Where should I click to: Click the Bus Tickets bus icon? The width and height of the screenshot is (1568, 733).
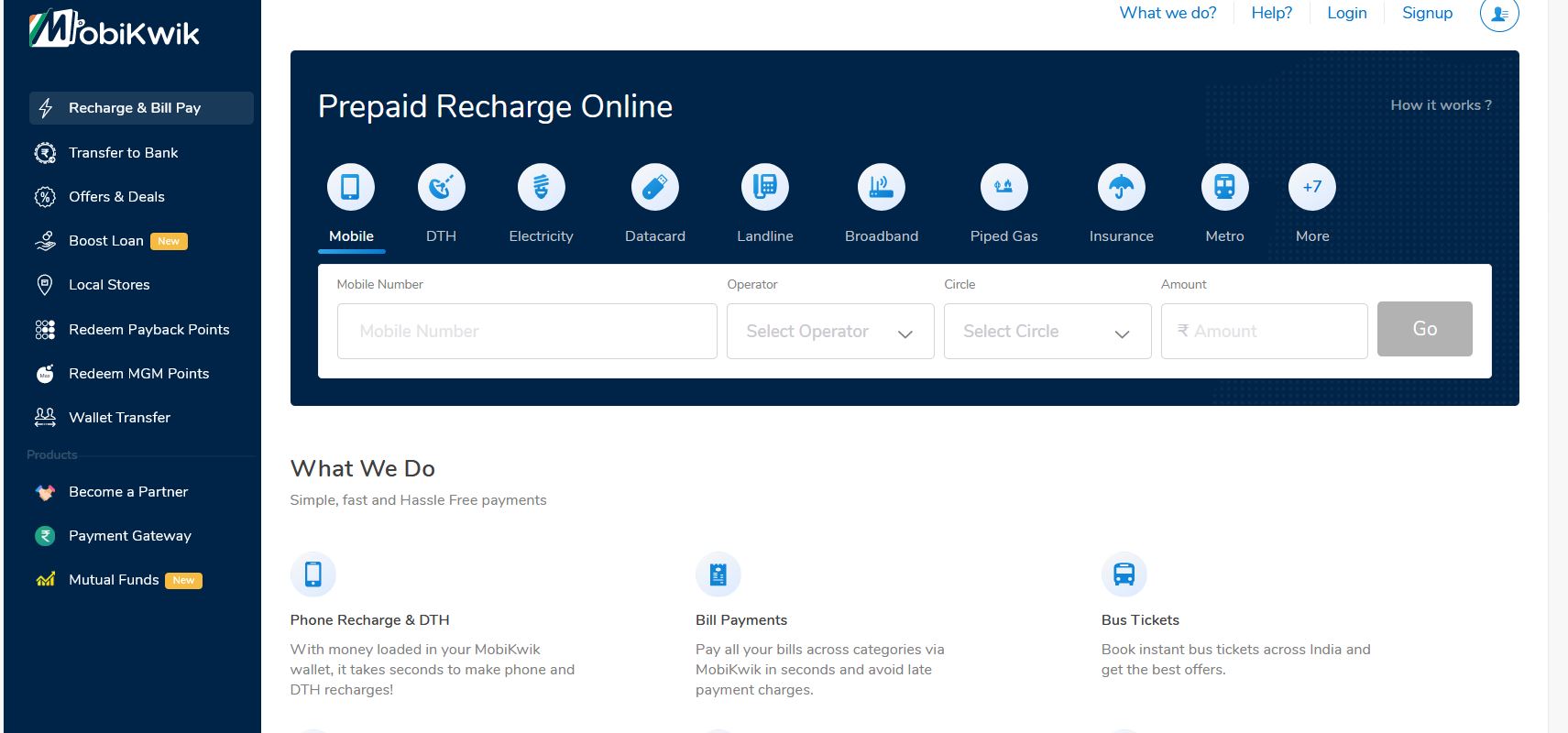click(1124, 574)
